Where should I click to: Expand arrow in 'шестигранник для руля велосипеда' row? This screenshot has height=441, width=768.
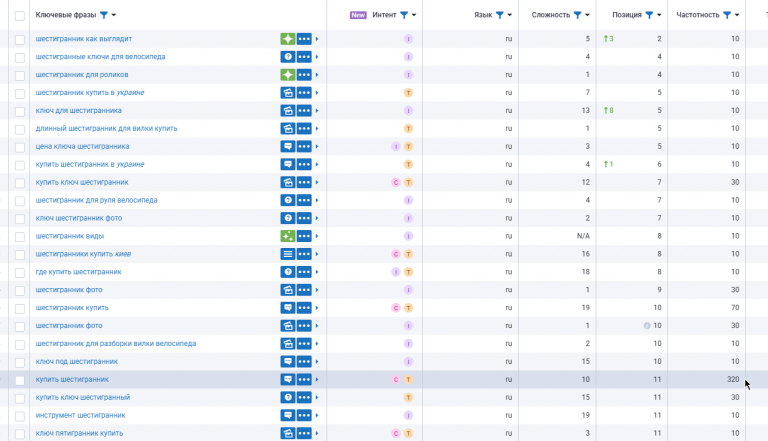coord(317,200)
